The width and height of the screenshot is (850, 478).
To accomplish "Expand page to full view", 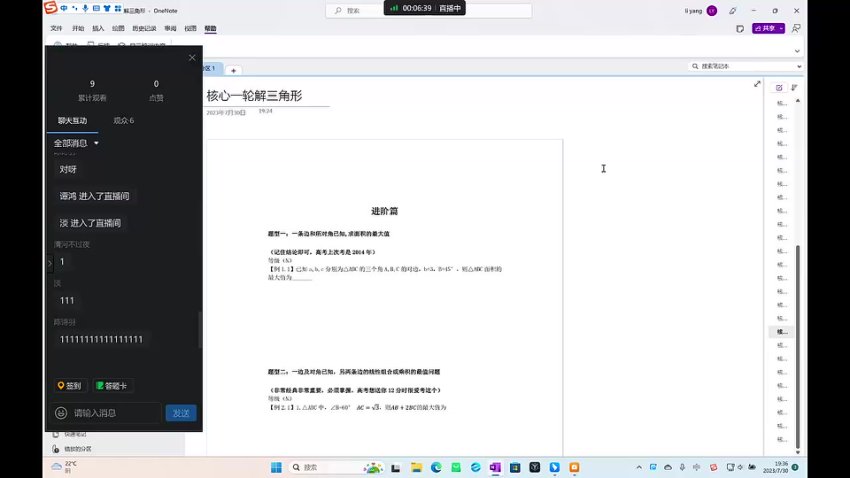I will tap(757, 84).
